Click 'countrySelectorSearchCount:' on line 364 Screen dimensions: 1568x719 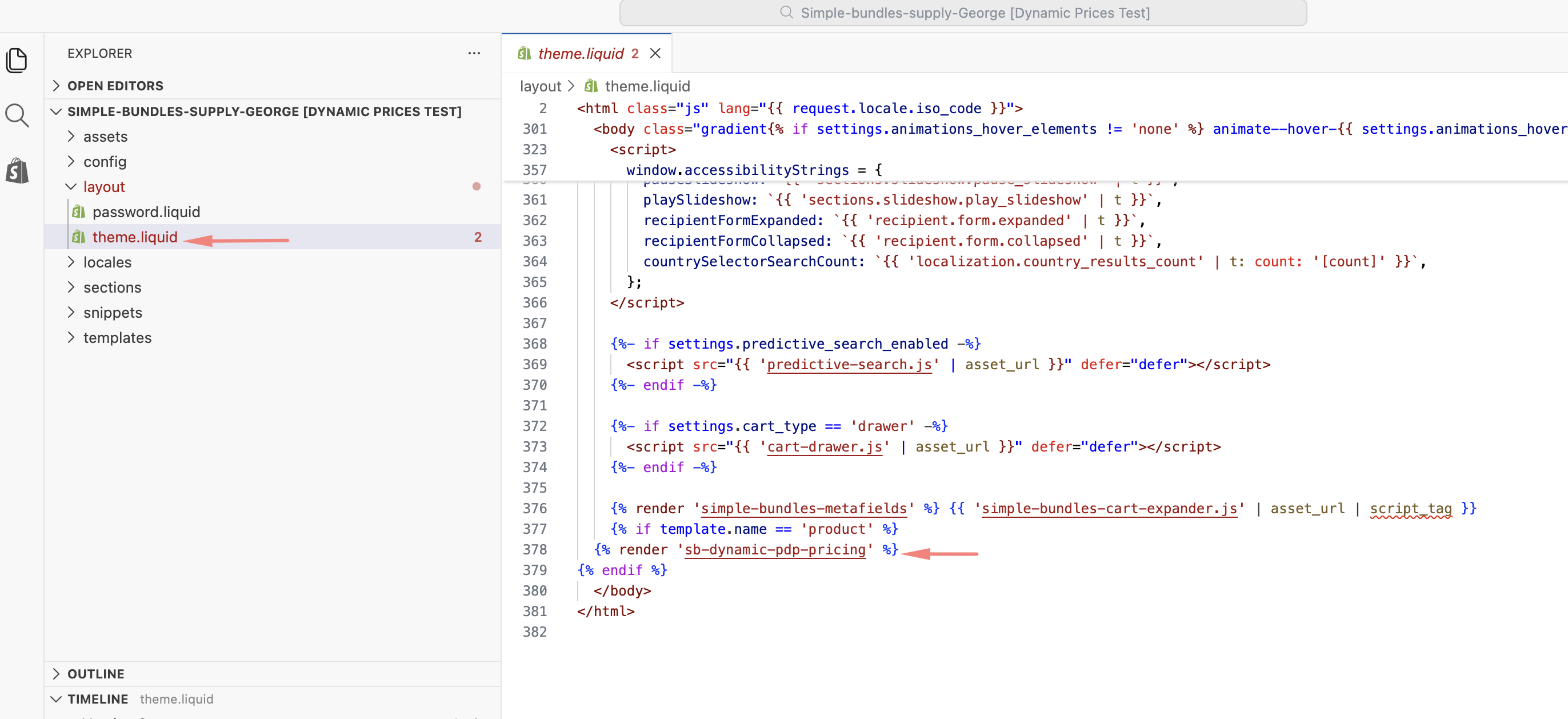click(x=754, y=262)
